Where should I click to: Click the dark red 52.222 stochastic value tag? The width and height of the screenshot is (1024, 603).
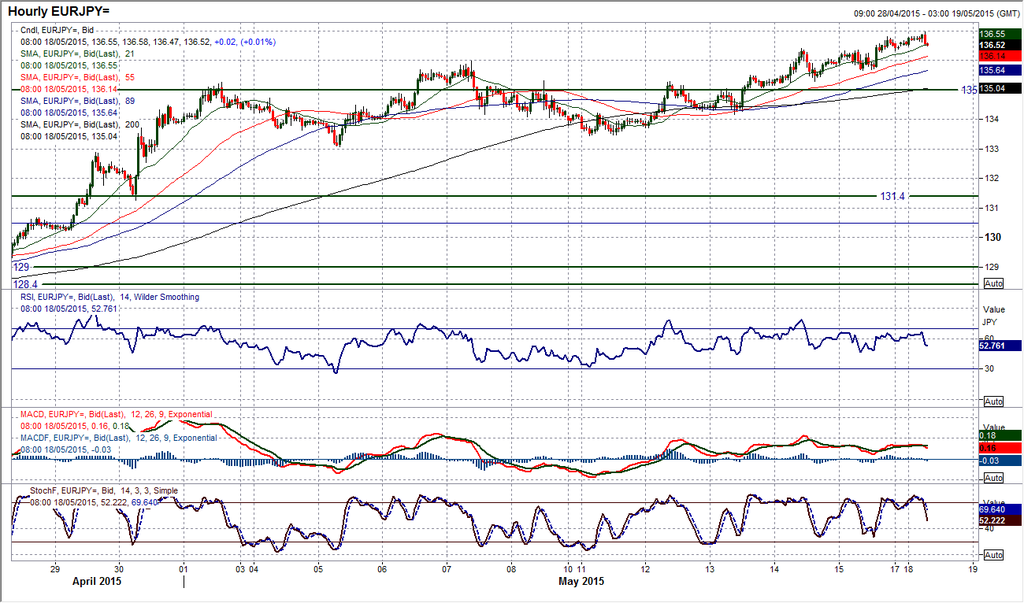tap(999, 521)
